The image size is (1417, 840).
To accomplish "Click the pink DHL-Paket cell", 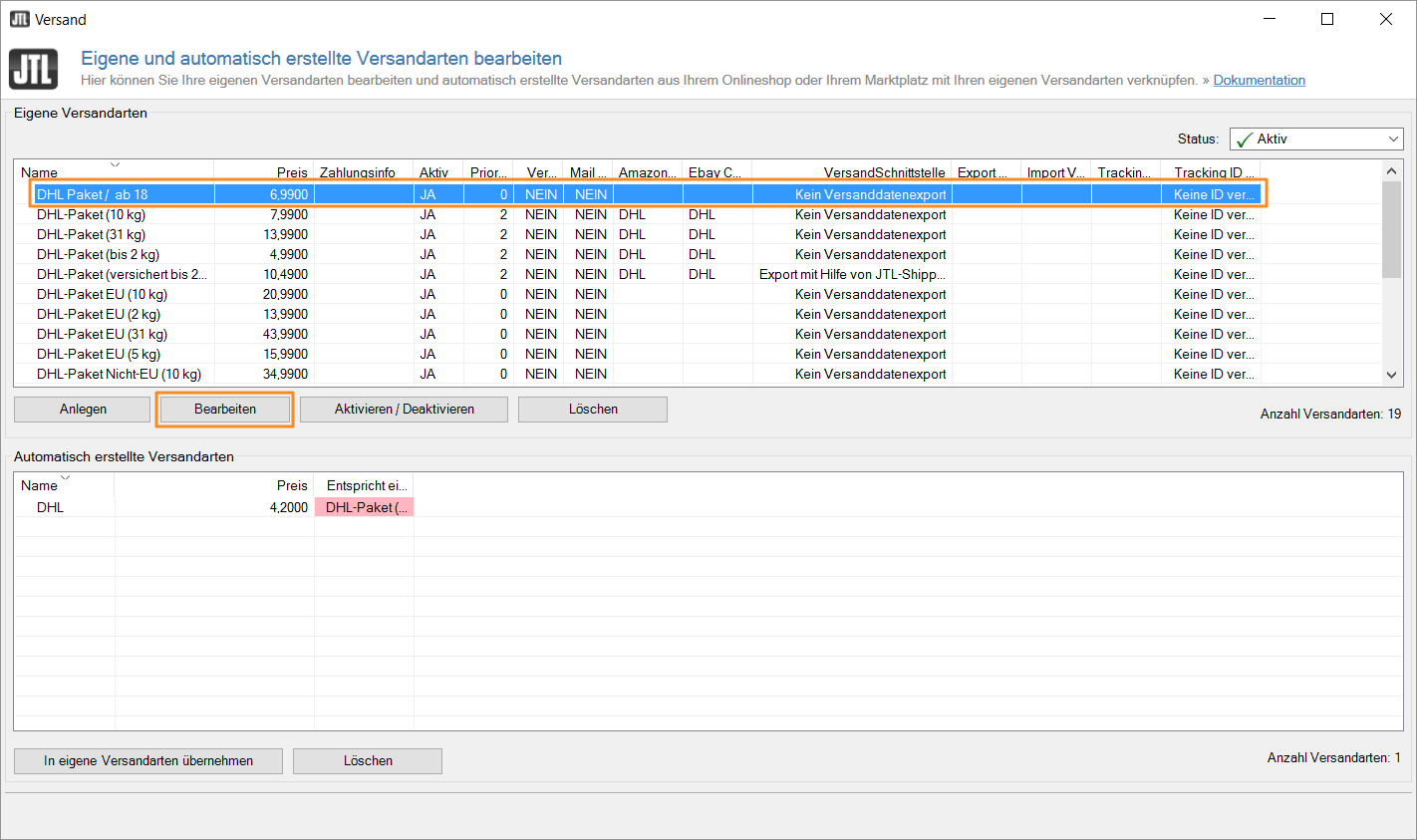I will point(364,507).
